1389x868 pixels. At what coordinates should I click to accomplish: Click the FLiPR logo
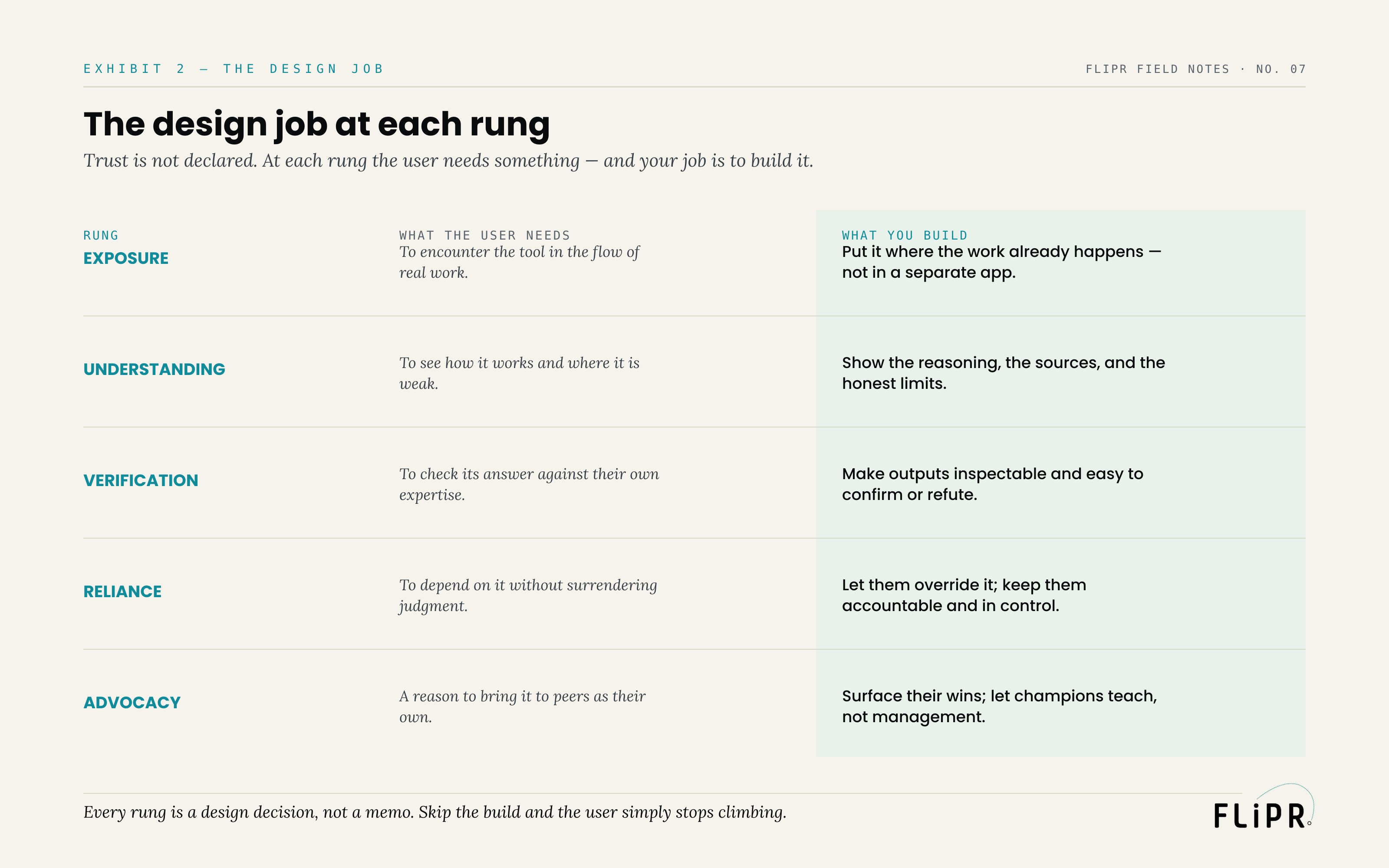[1263, 806]
